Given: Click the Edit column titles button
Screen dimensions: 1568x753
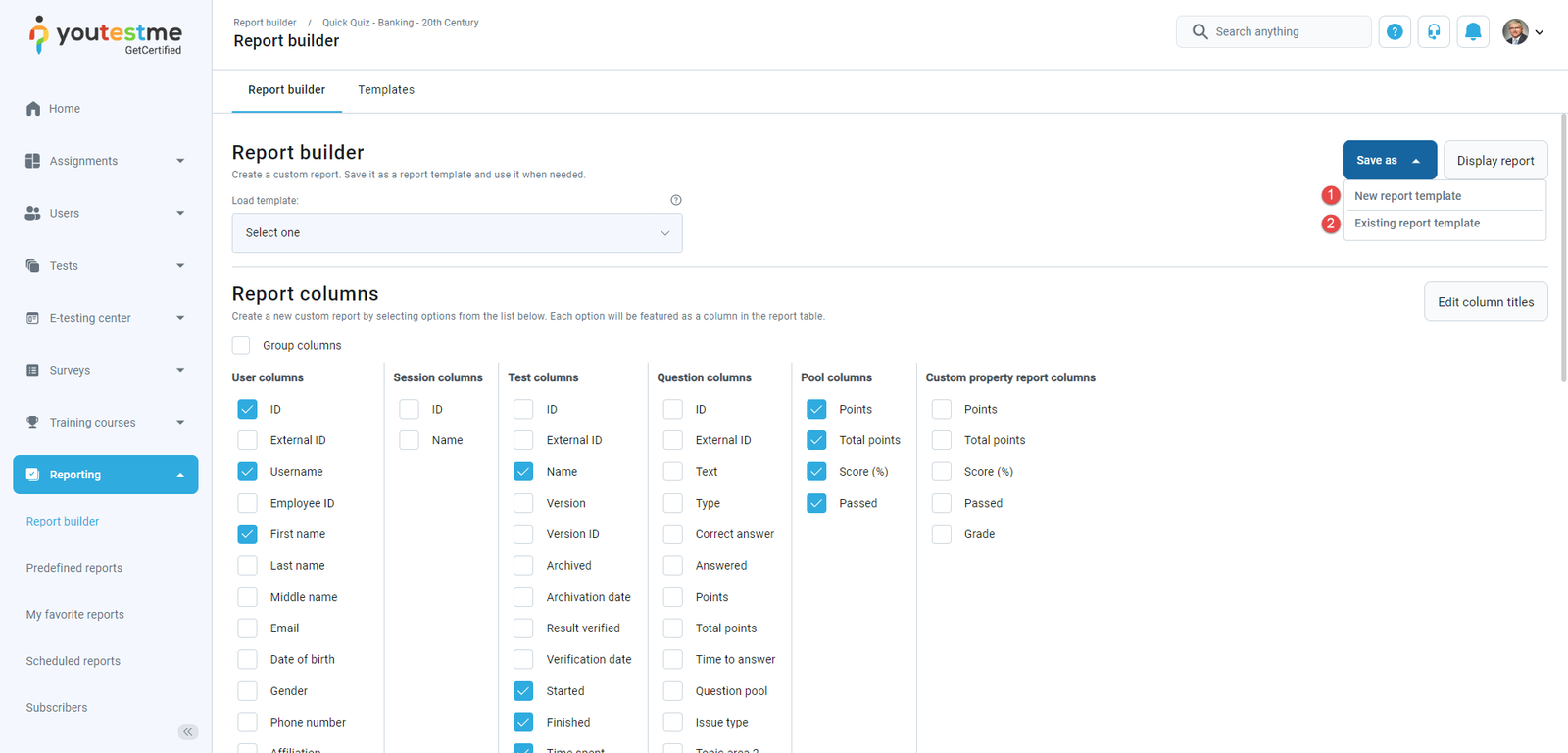Looking at the screenshot, I should [1486, 302].
